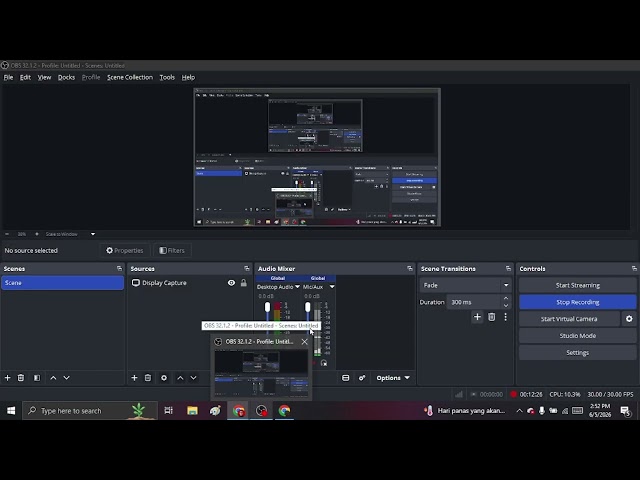Add configurable transition plus icon
The image size is (640, 480).
(x=477, y=317)
